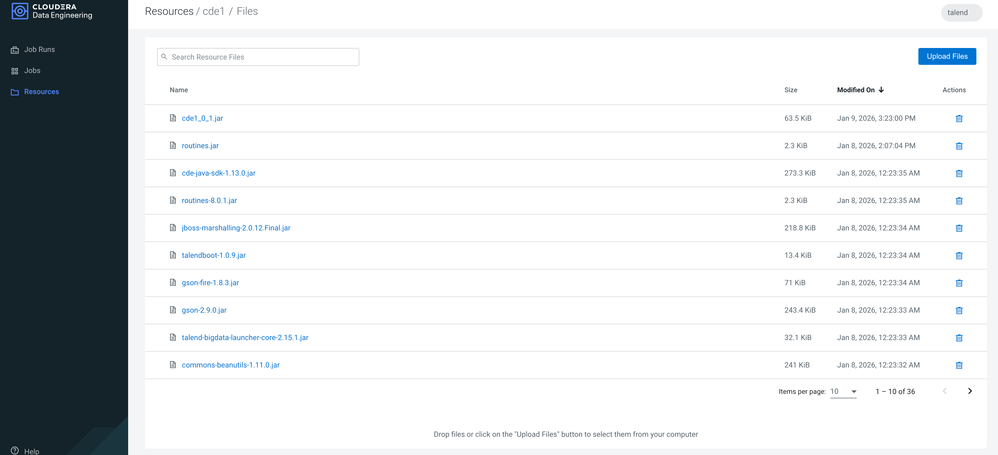
Task: Click the Upload Files button
Action: pyautogui.click(x=947, y=57)
